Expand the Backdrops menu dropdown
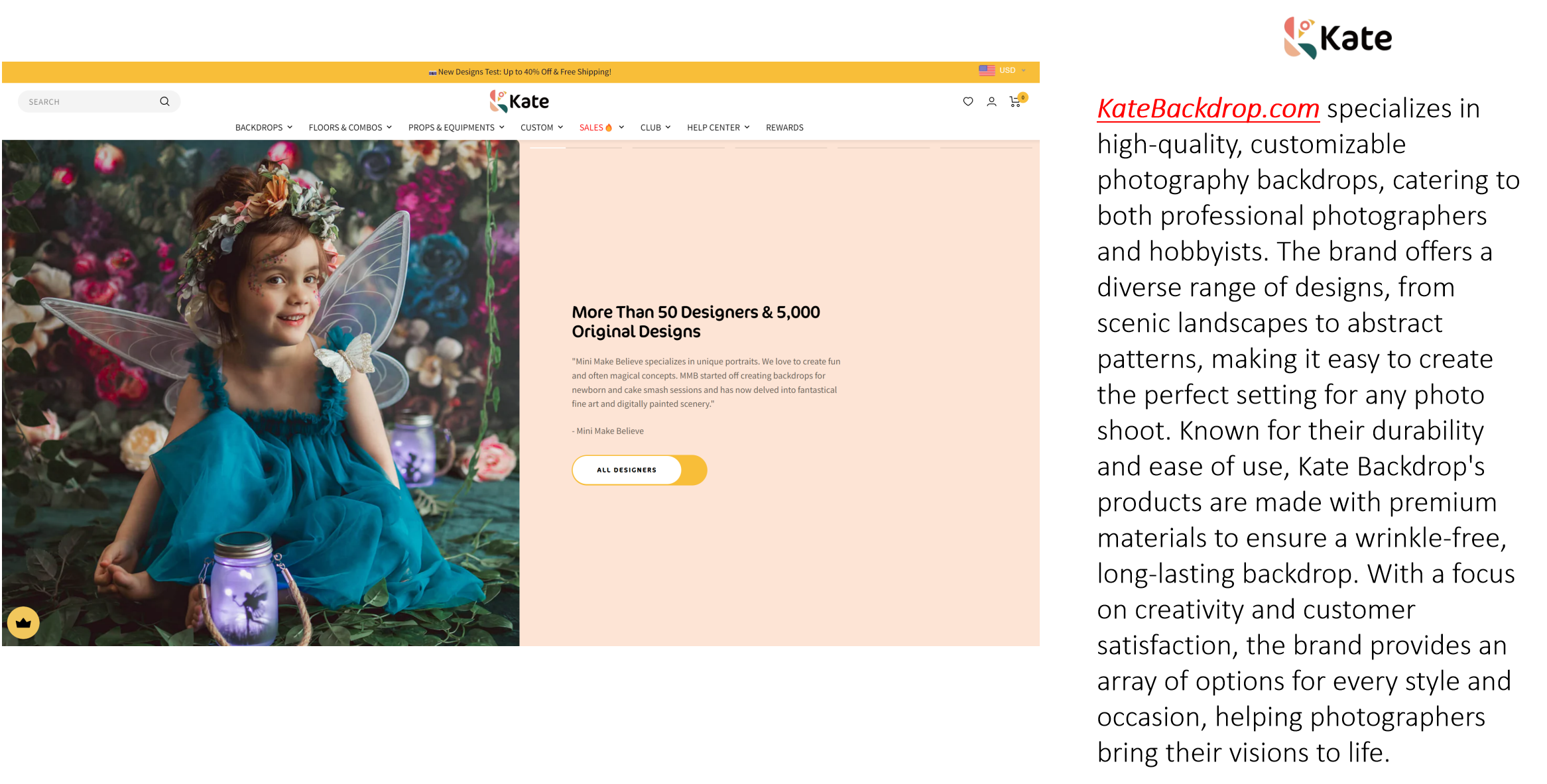This screenshot has height=784, width=1547. [263, 127]
